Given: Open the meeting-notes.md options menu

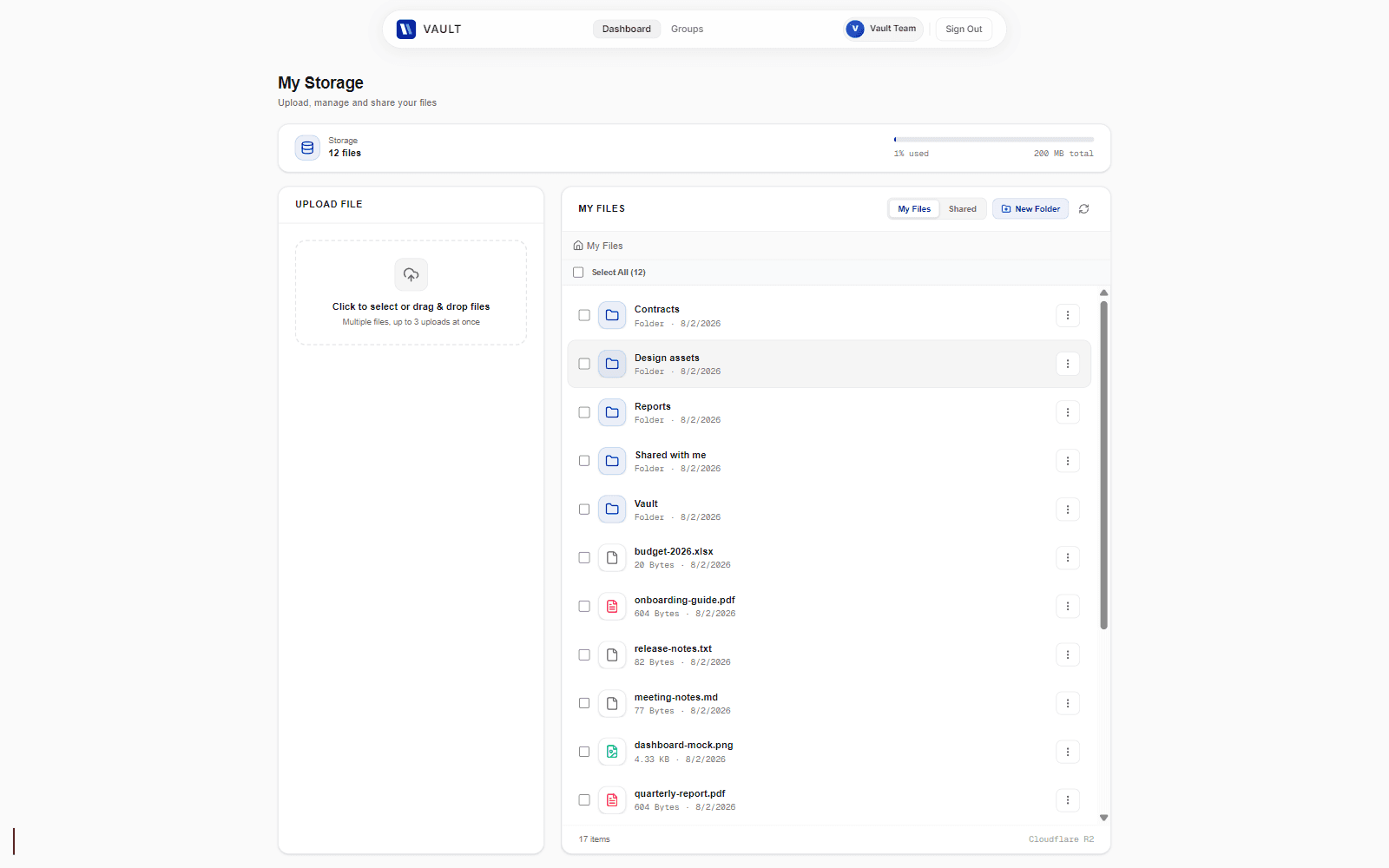Looking at the screenshot, I should pos(1068,703).
